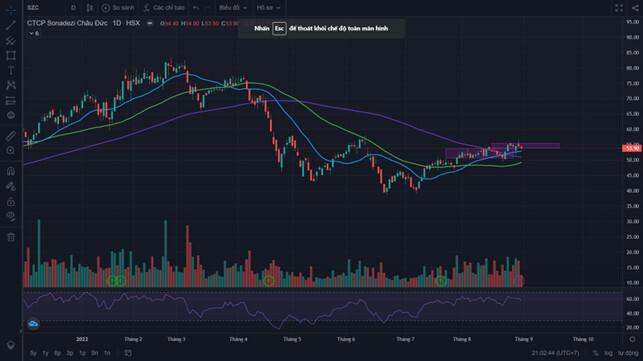Select the ruler measure tool

(11, 135)
